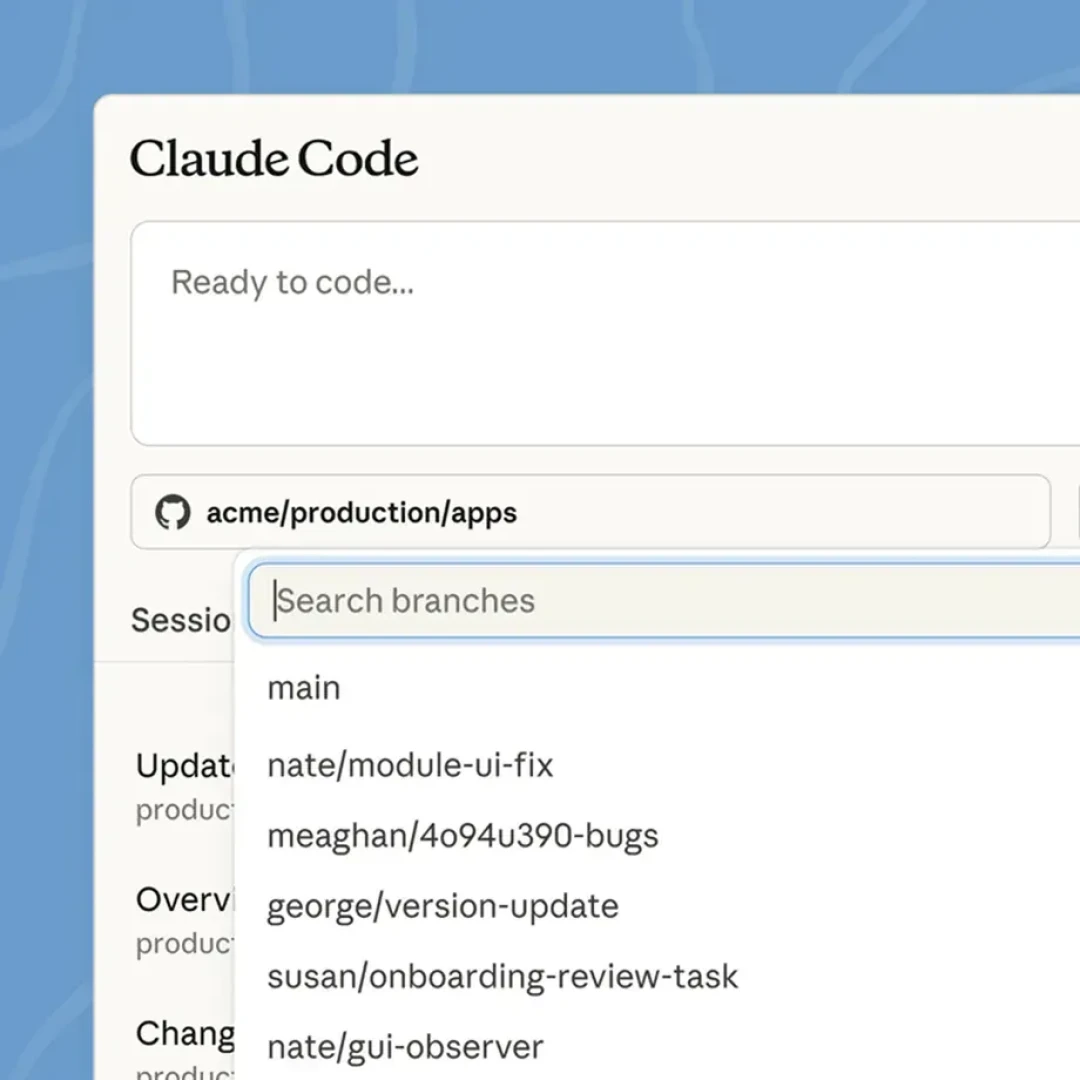Select branch george/version-update
Screen dimensions: 1080x1080
tap(443, 906)
